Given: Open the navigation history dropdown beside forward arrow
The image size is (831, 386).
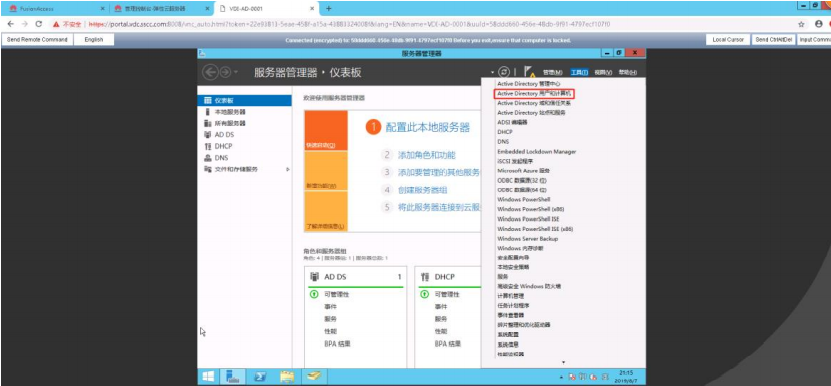Looking at the screenshot, I should [236, 72].
